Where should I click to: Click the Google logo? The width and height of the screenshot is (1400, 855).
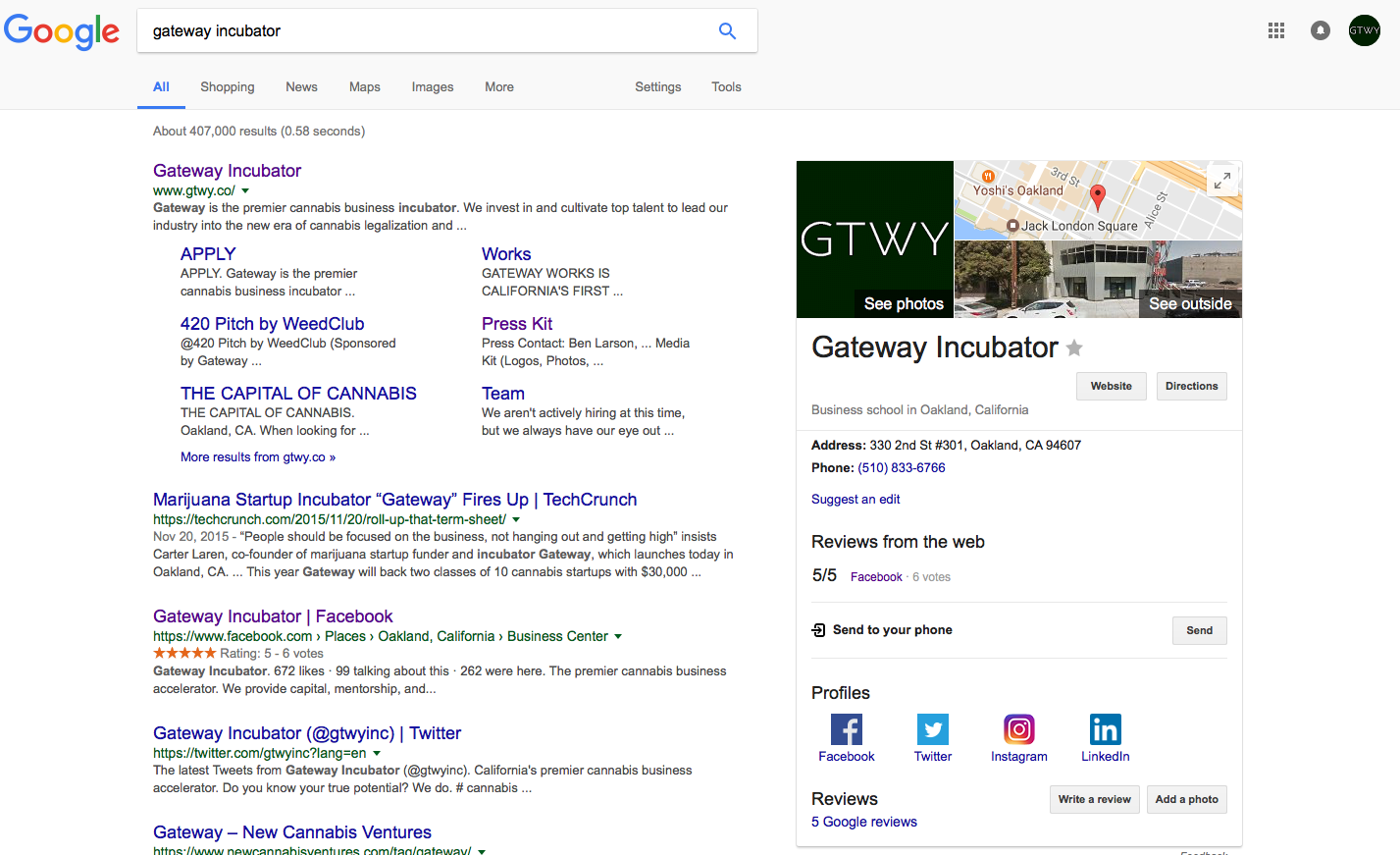tap(62, 31)
